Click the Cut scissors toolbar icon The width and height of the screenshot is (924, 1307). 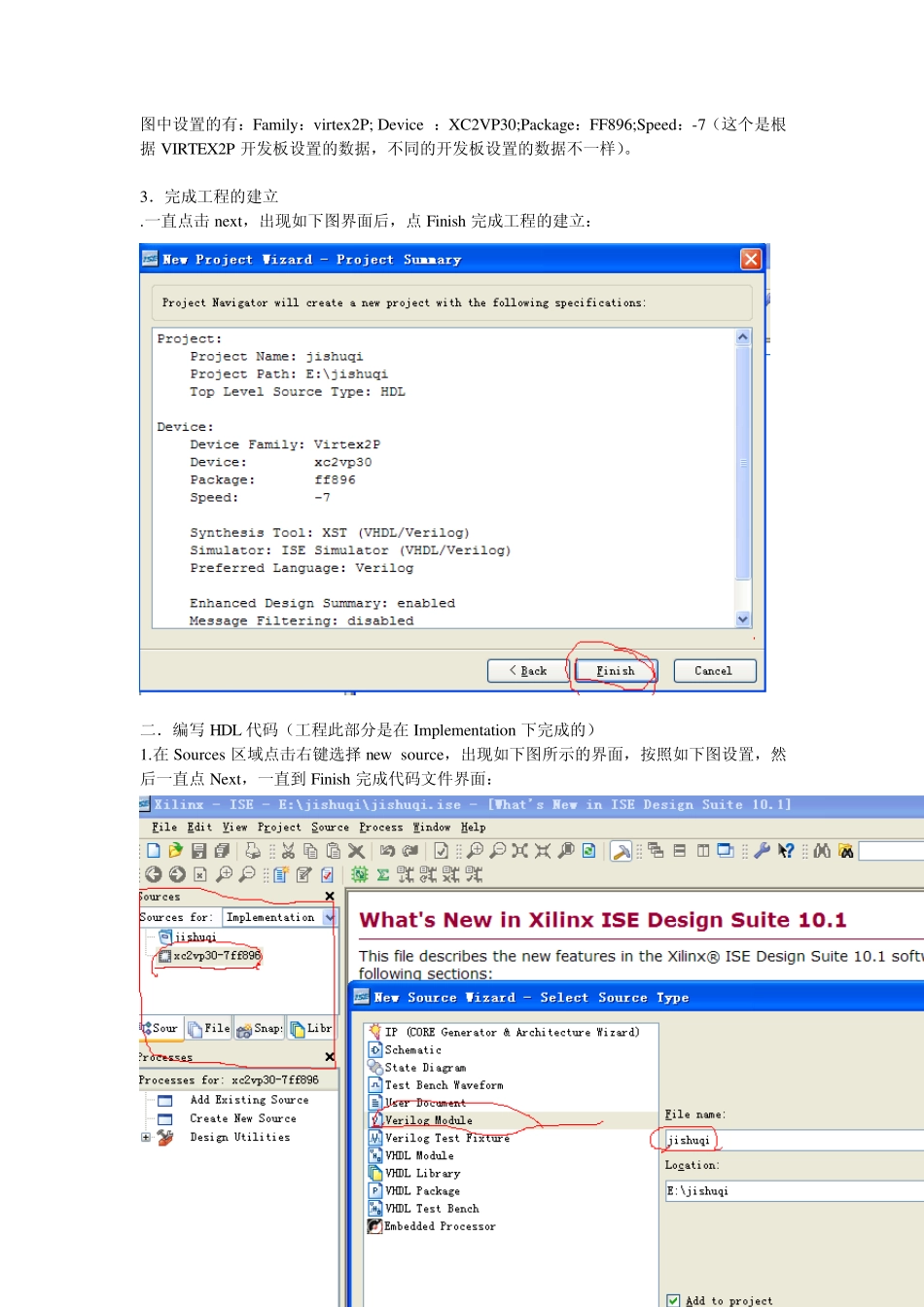[x=288, y=851]
